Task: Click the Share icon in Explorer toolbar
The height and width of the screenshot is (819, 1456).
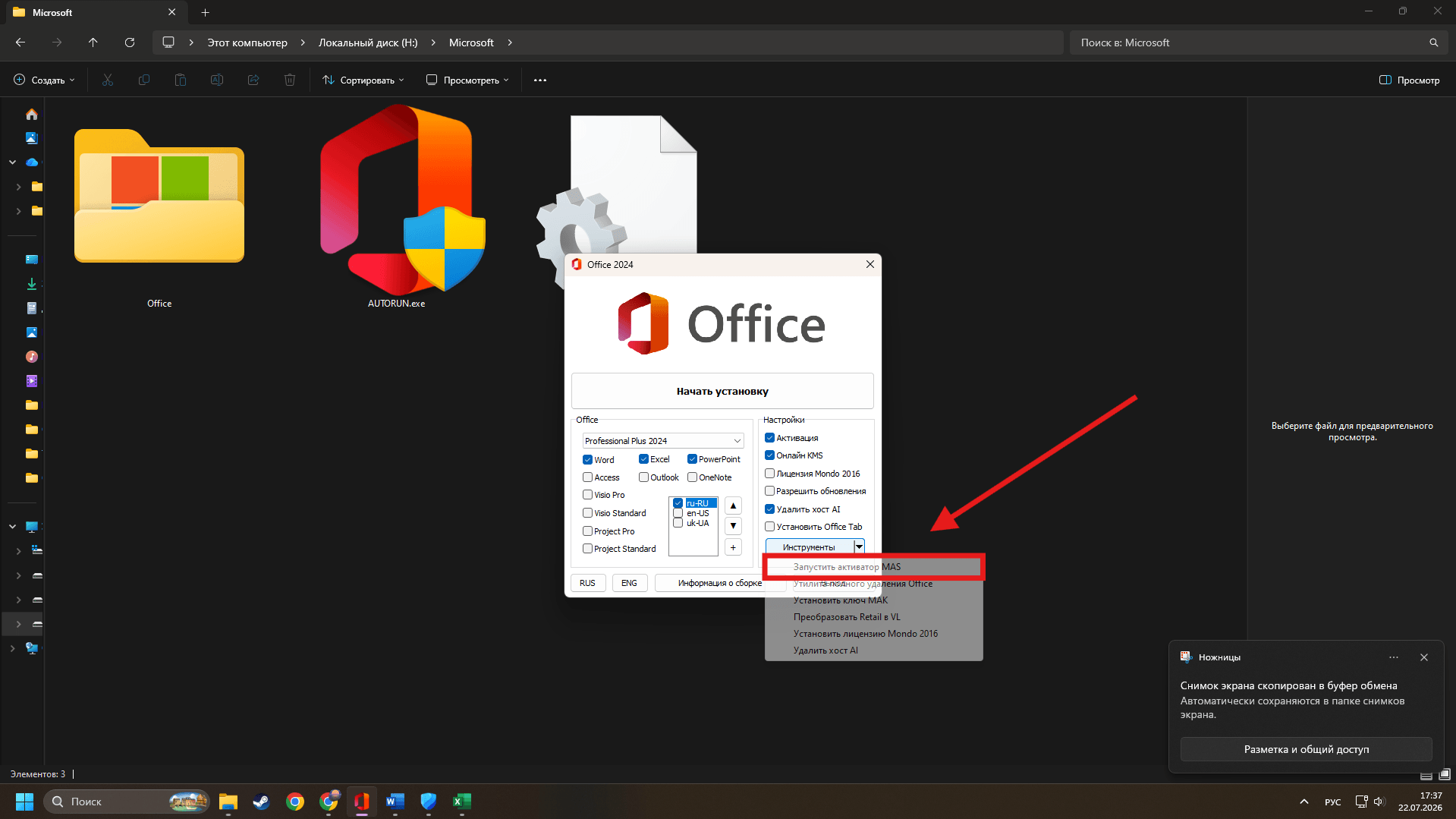Action: tap(253, 80)
